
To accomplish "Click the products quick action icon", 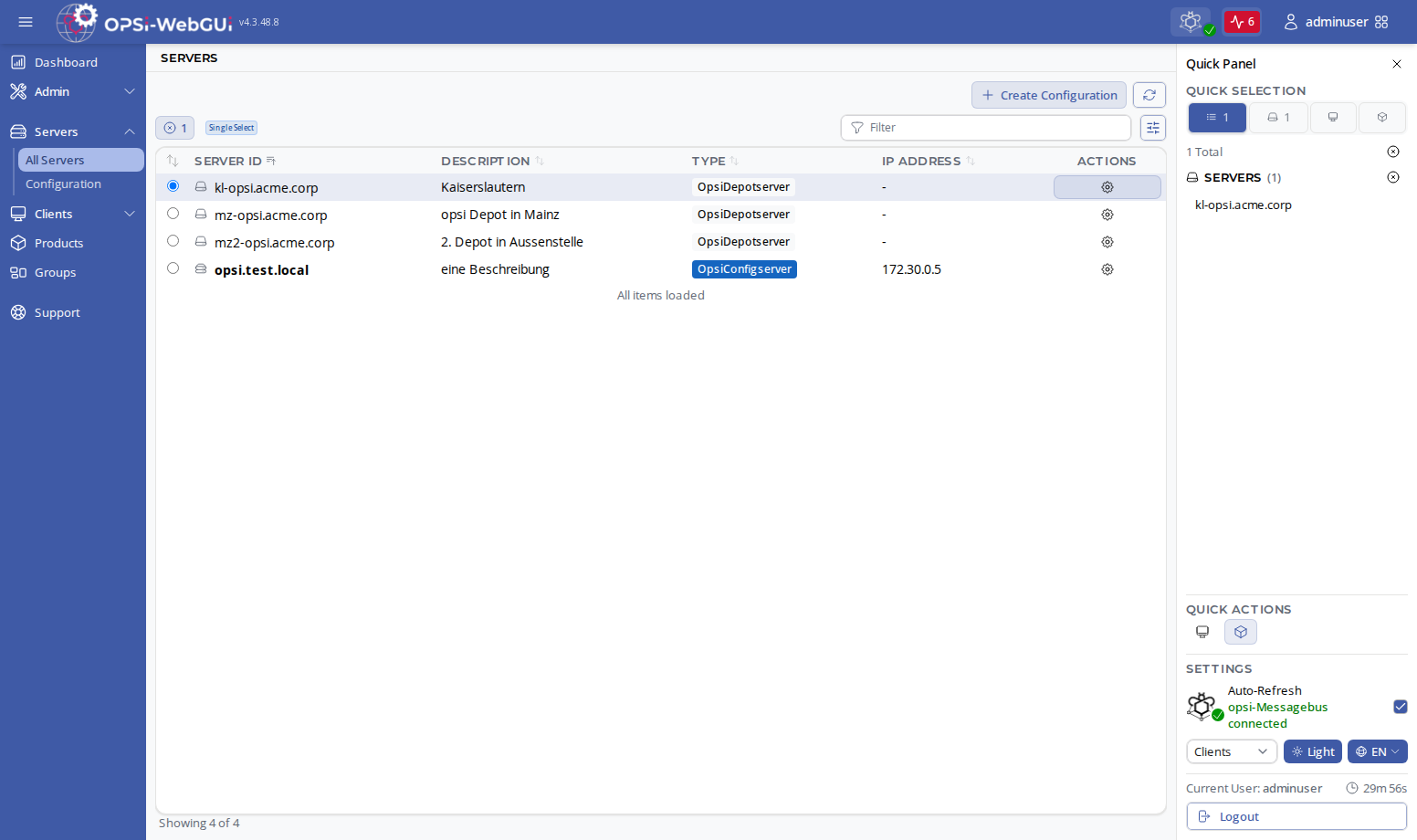I will point(1241,632).
